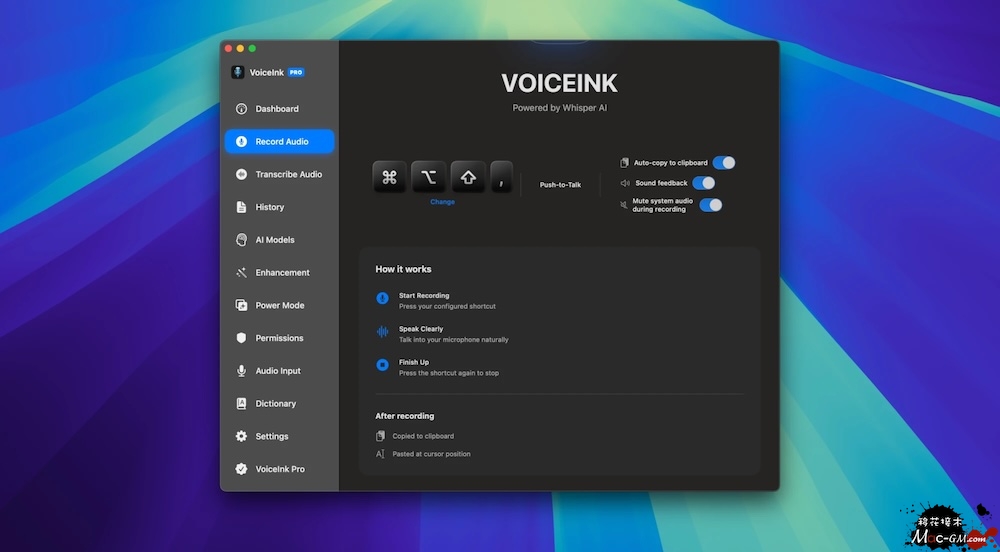Click the Dictionary book icon
Viewport: 1000px width, 552px height.
click(241, 404)
